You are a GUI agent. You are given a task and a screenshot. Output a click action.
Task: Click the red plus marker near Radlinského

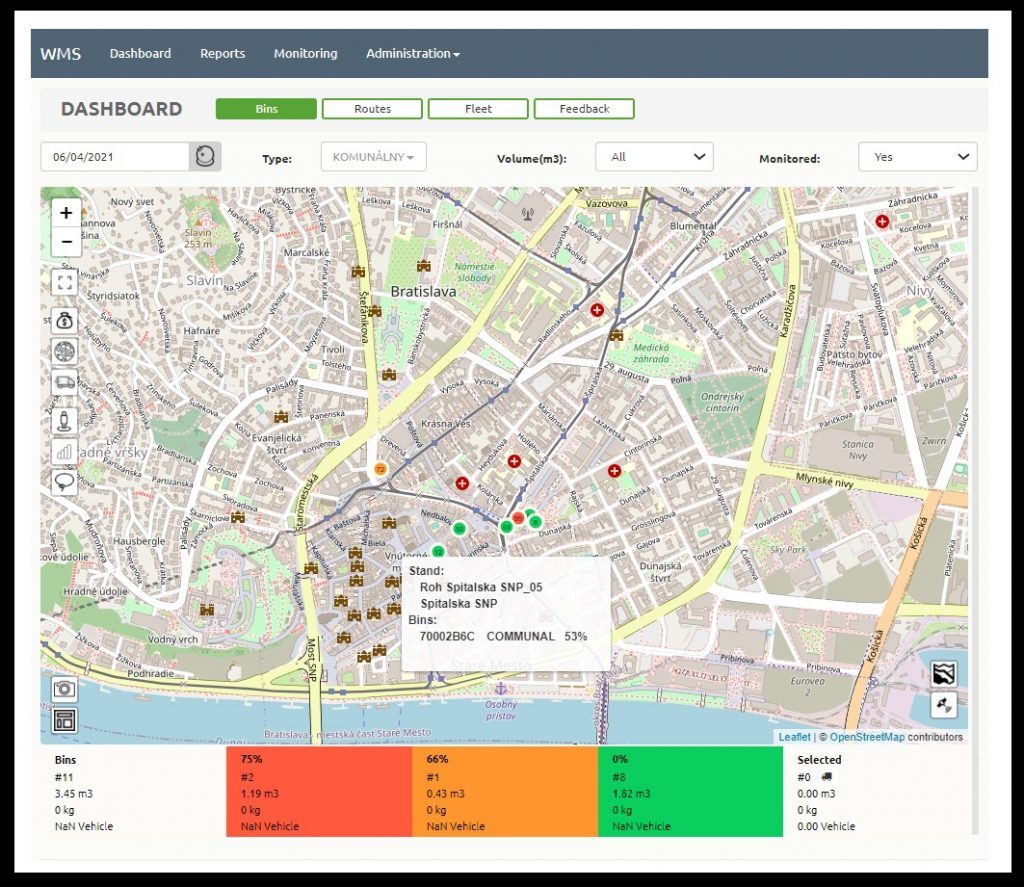point(597,310)
